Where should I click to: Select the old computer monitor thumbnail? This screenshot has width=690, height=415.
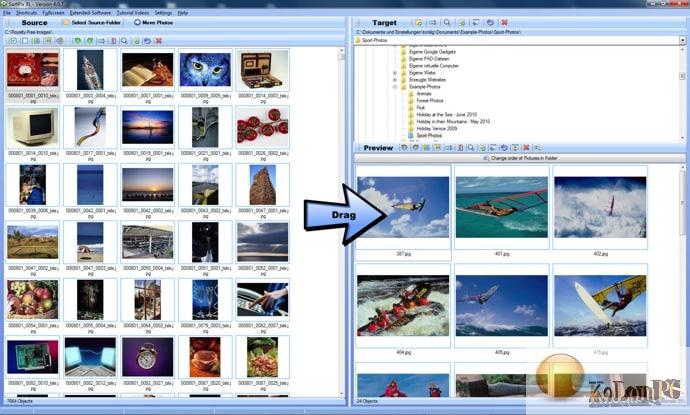coord(33,126)
